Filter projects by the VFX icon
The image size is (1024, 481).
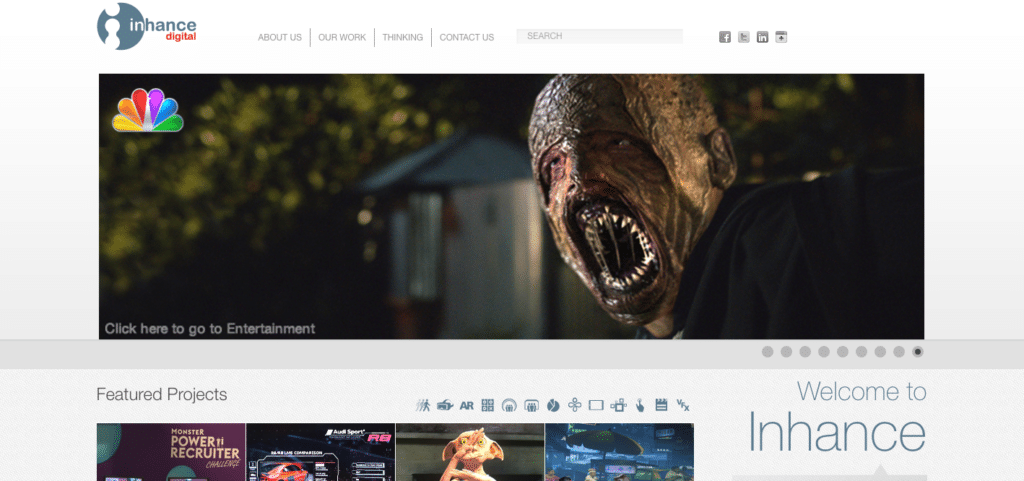coord(683,405)
